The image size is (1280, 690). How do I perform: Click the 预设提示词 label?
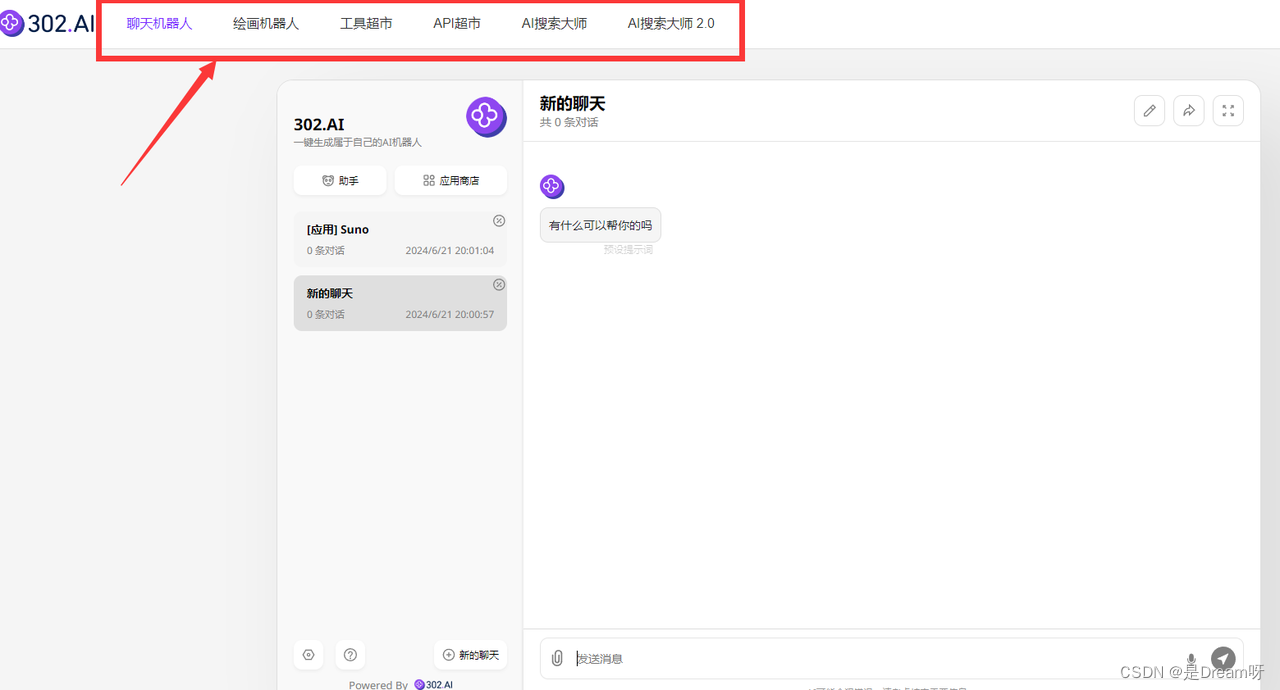(628, 249)
